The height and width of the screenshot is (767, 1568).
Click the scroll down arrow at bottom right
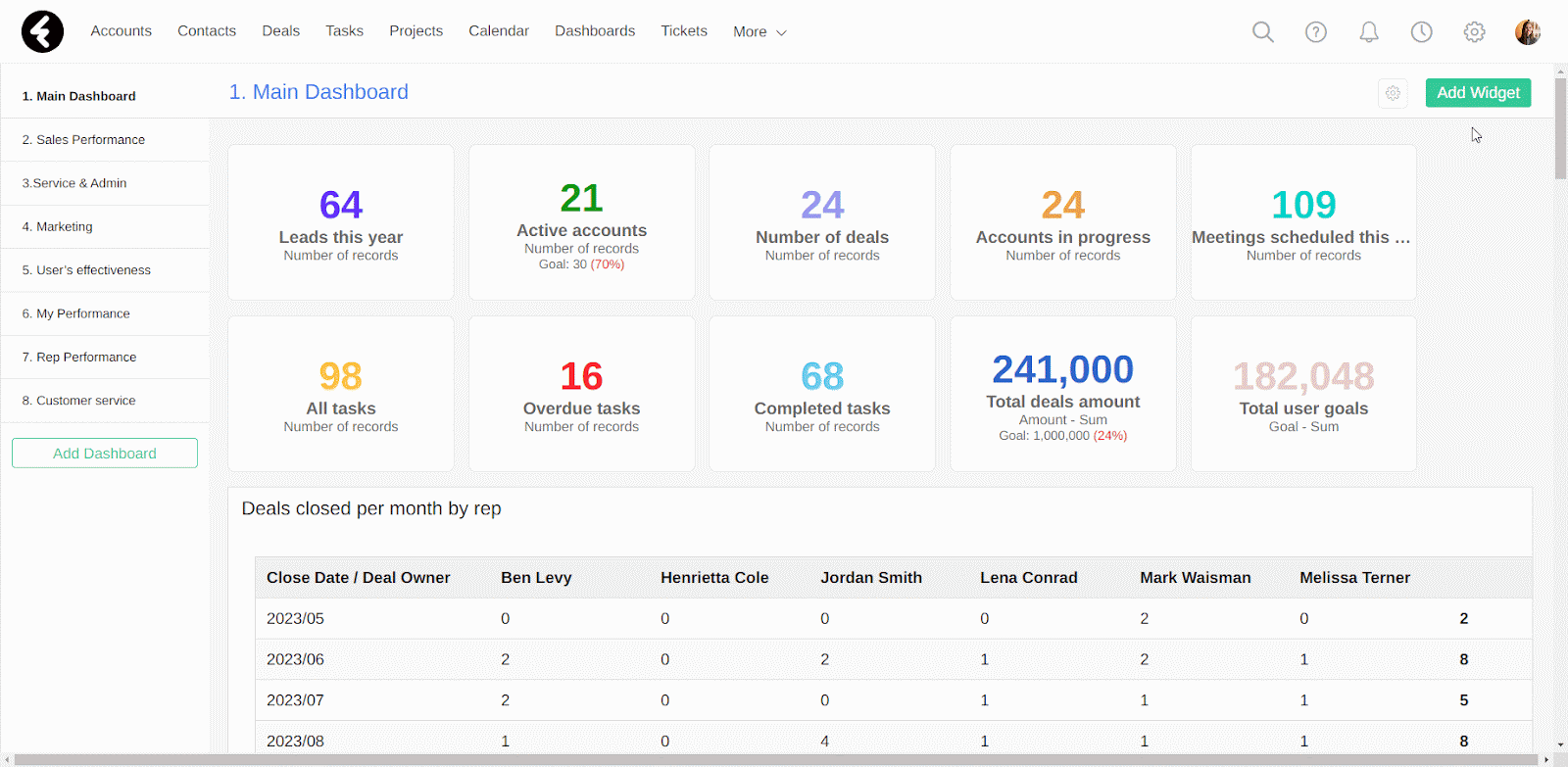pyautogui.click(x=1560, y=746)
